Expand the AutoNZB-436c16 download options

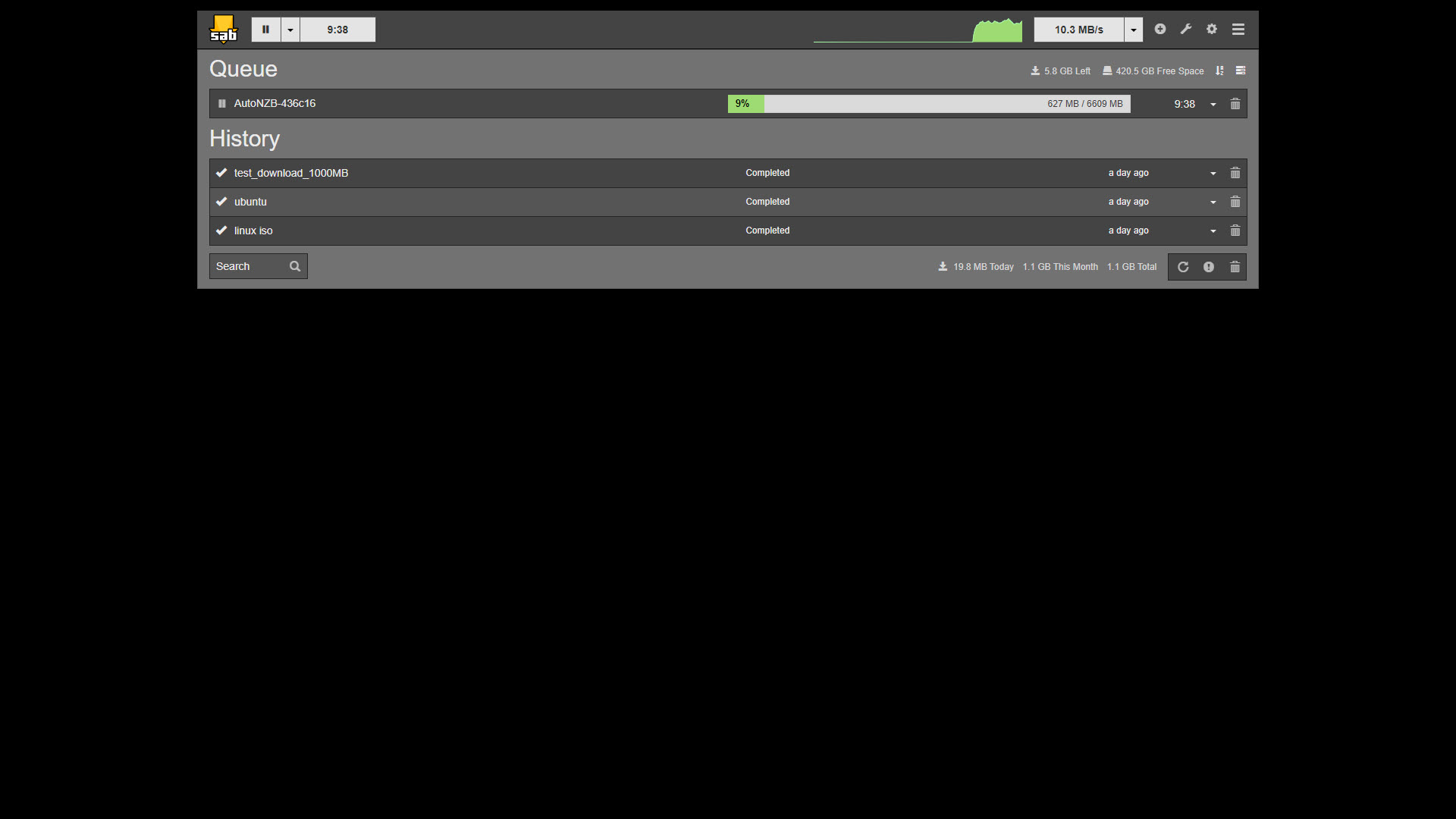(1213, 104)
